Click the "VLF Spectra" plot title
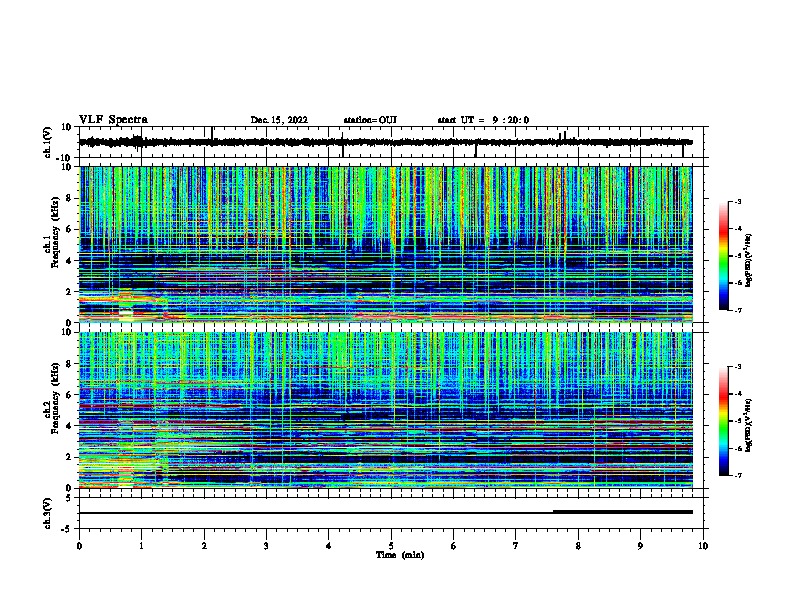The width and height of the screenshot is (792, 612). click(x=113, y=120)
